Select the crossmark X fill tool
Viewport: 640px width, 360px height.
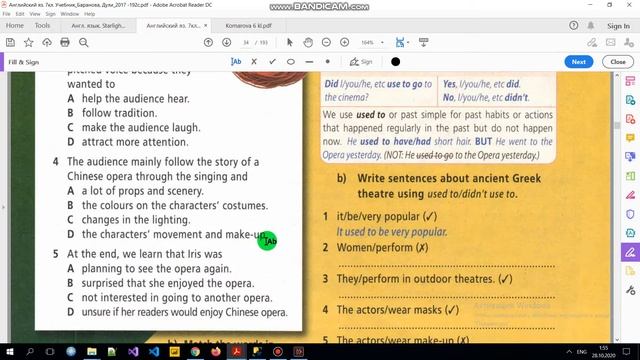tap(254, 62)
